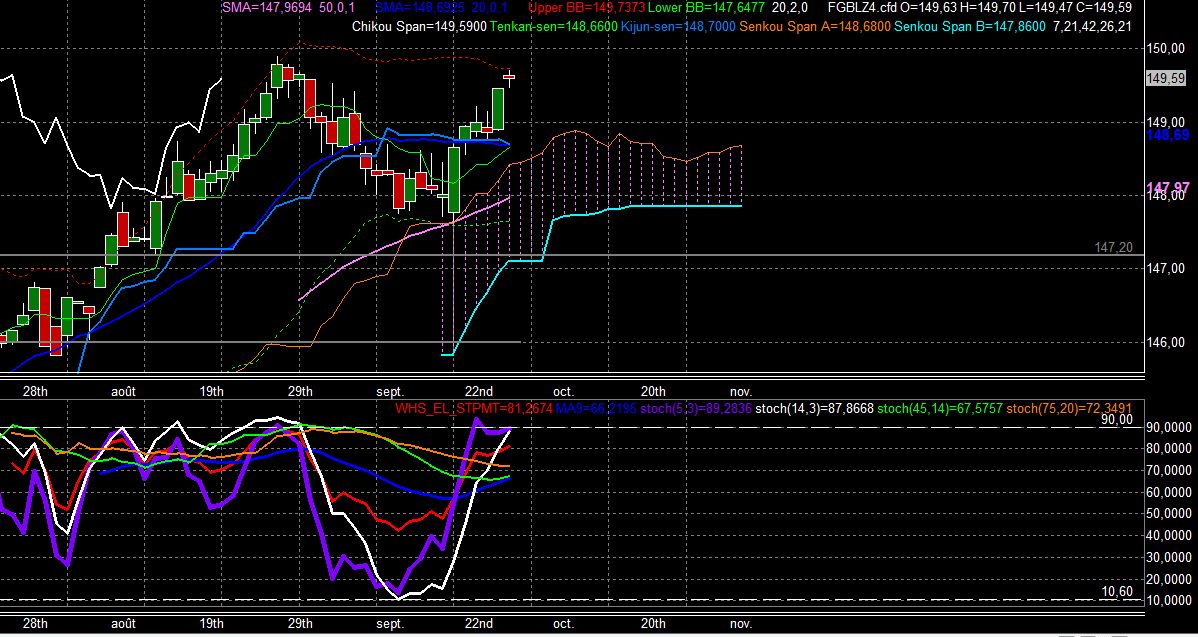Click the 50,0000 stochastic axis value

[x=1168, y=514]
